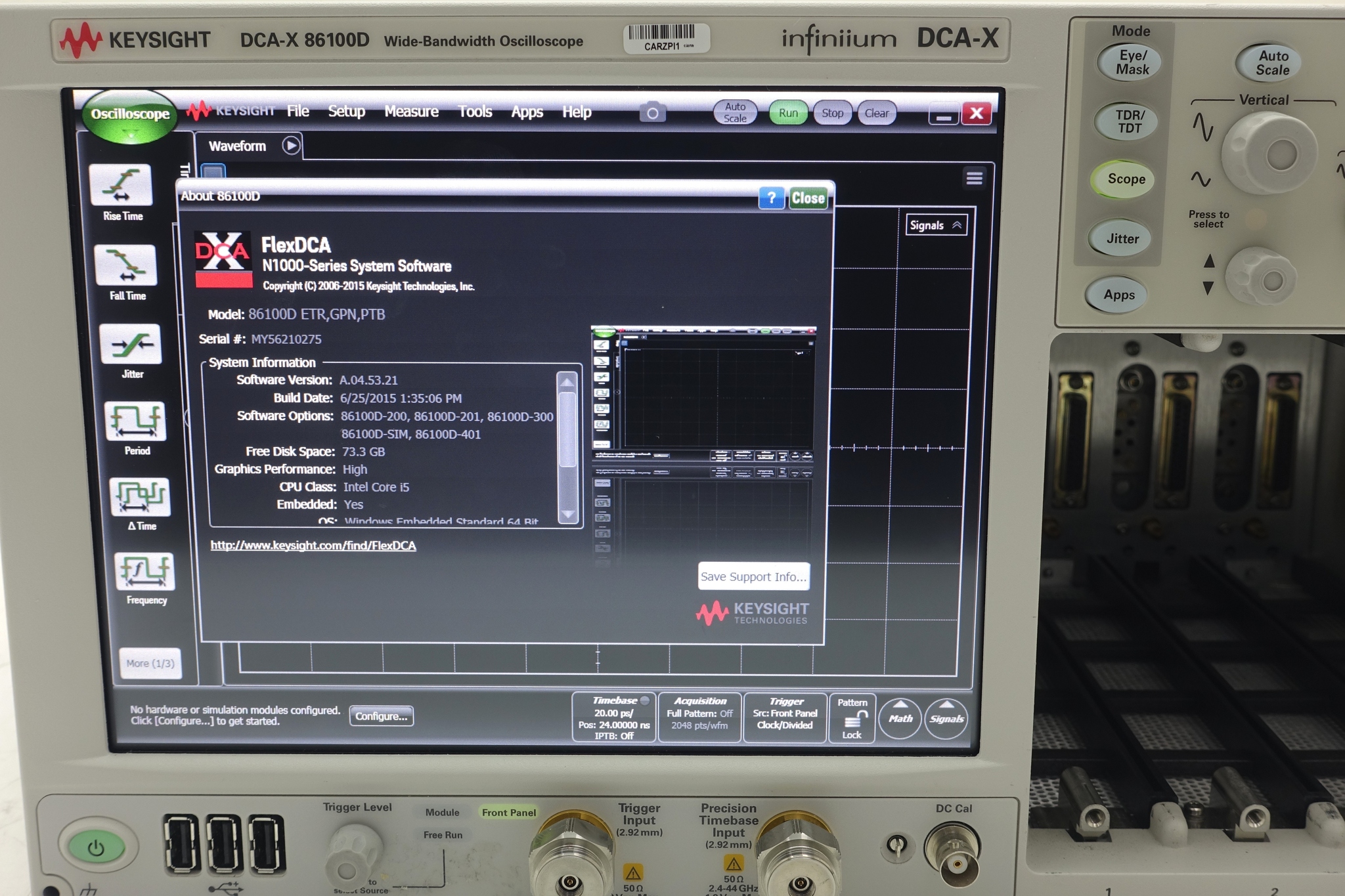
Task: Open the Setup menu
Action: [x=347, y=112]
